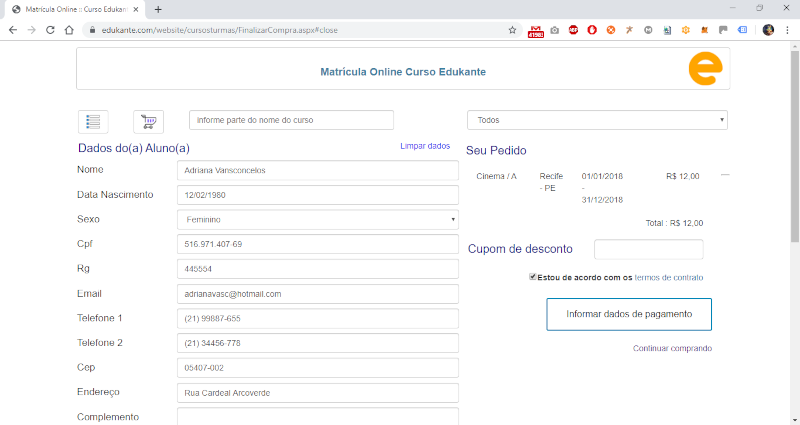800x425 pixels.
Task: Reload the page
Action: click(x=50, y=30)
